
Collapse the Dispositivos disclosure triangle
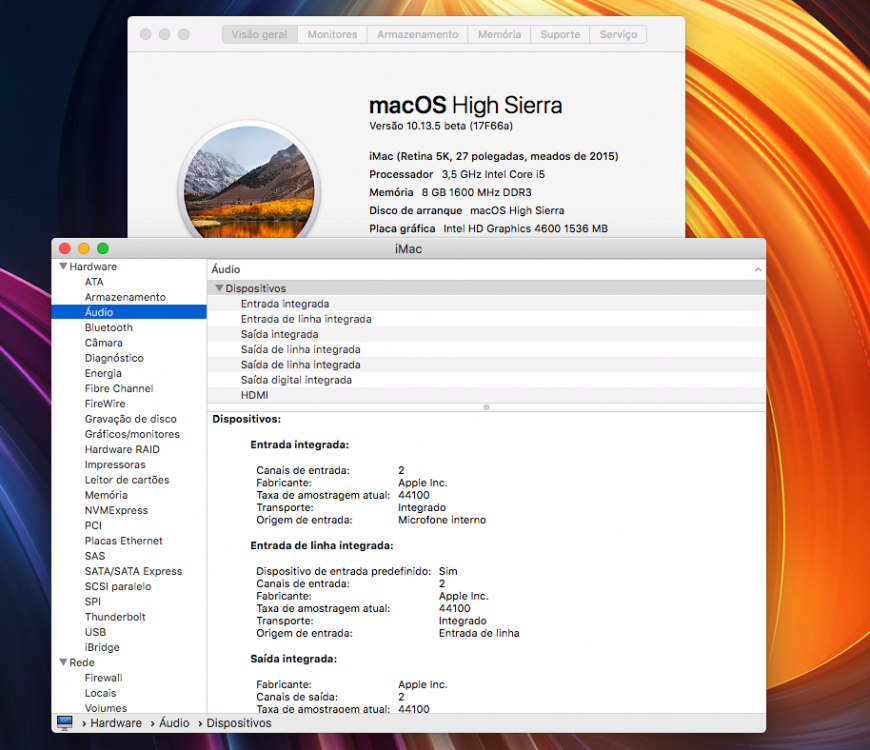point(219,288)
